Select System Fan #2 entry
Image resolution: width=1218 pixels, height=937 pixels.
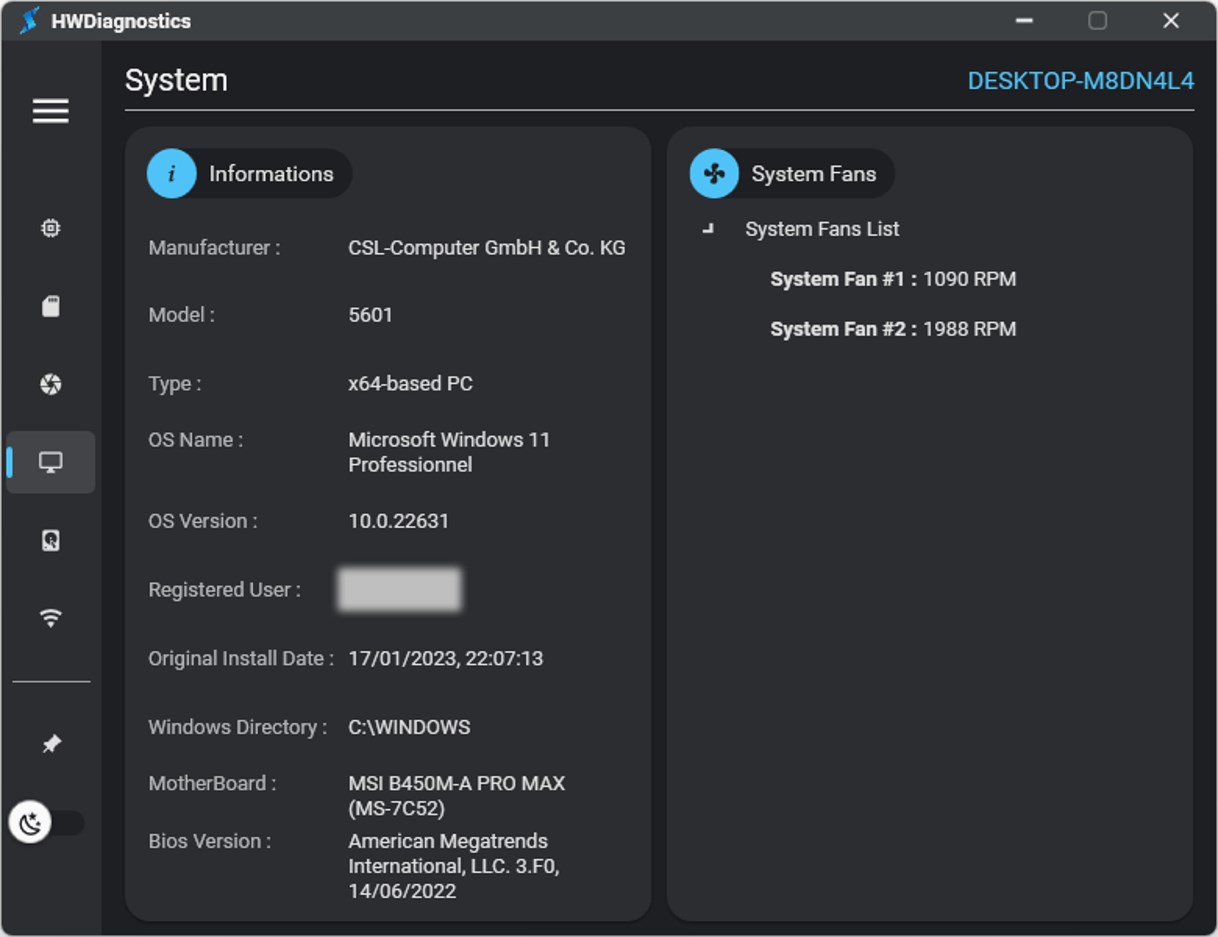tap(892, 329)
